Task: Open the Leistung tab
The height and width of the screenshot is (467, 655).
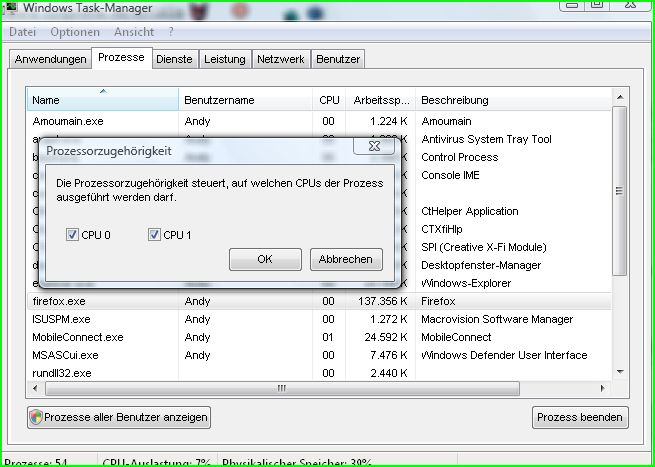Action: [225, 59]
